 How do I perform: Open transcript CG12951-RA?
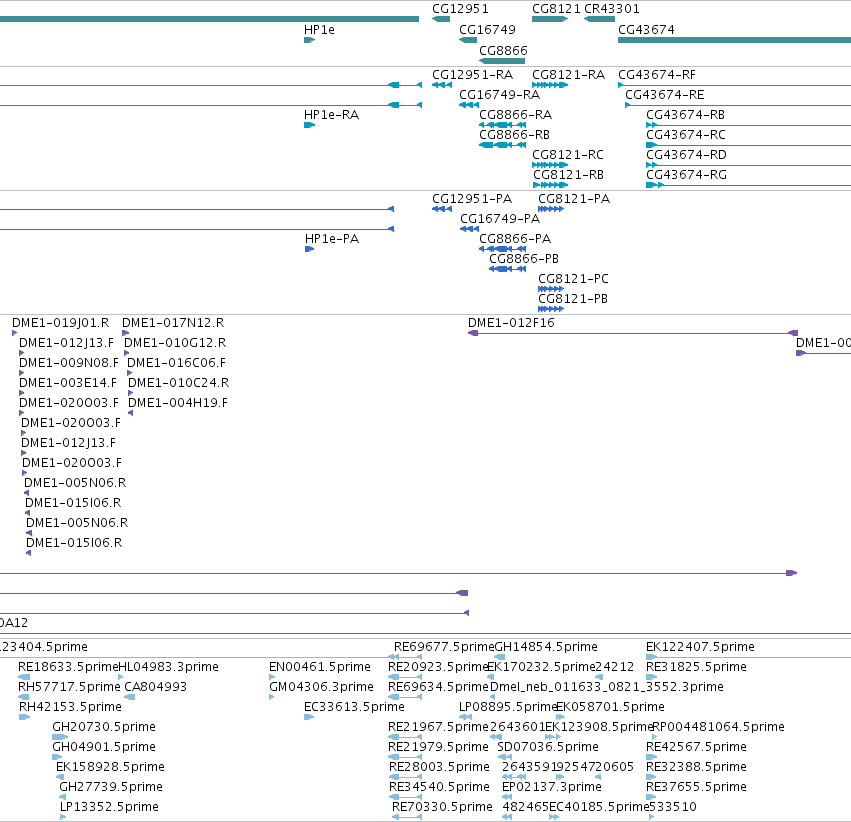coord(472,75)
